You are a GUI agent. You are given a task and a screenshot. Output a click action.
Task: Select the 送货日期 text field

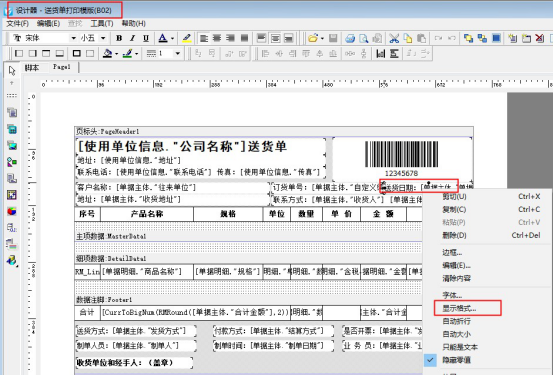419,186
